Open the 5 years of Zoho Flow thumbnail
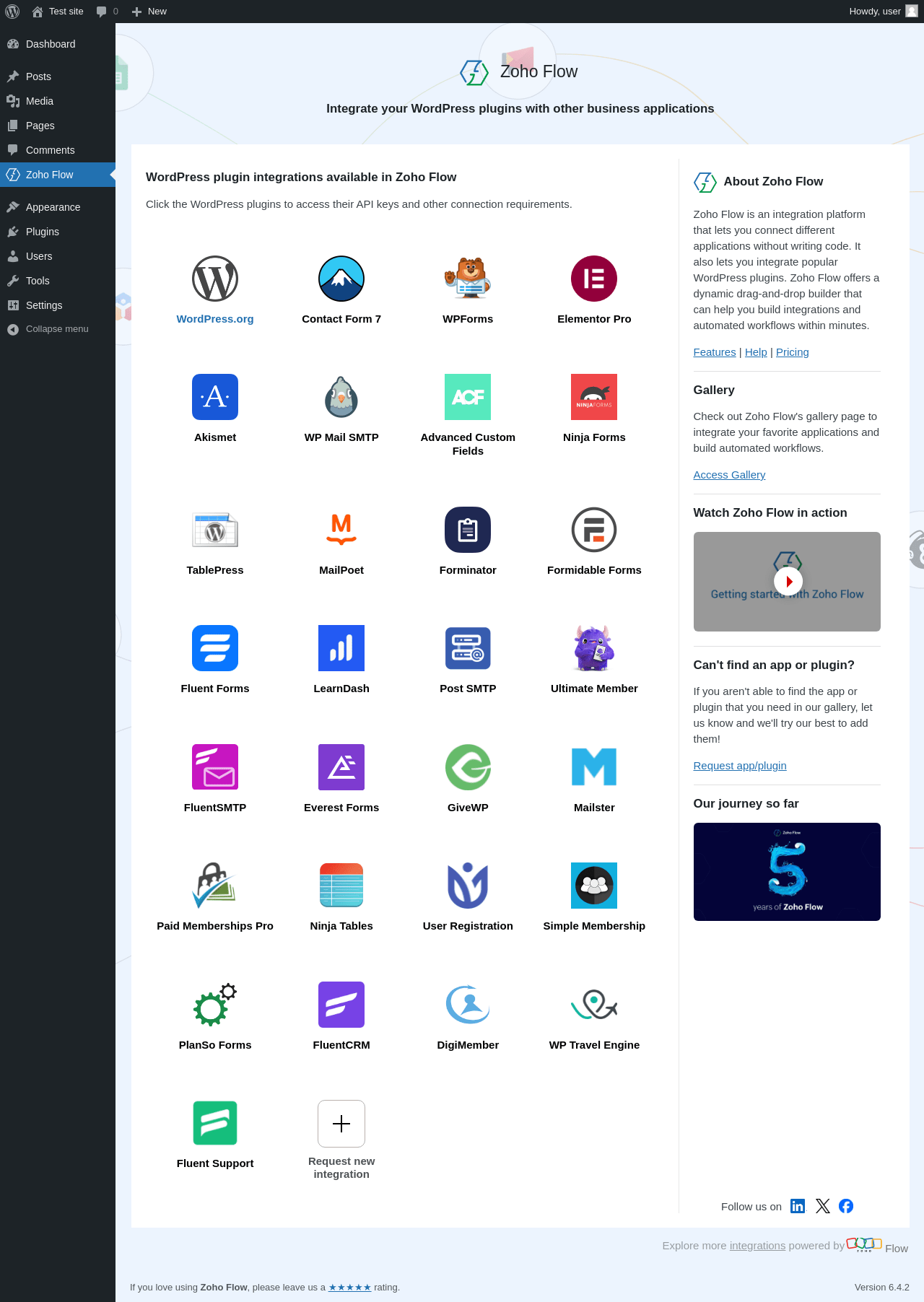The width and height of the screenshot is (924, 1302). tap(787, 872)
